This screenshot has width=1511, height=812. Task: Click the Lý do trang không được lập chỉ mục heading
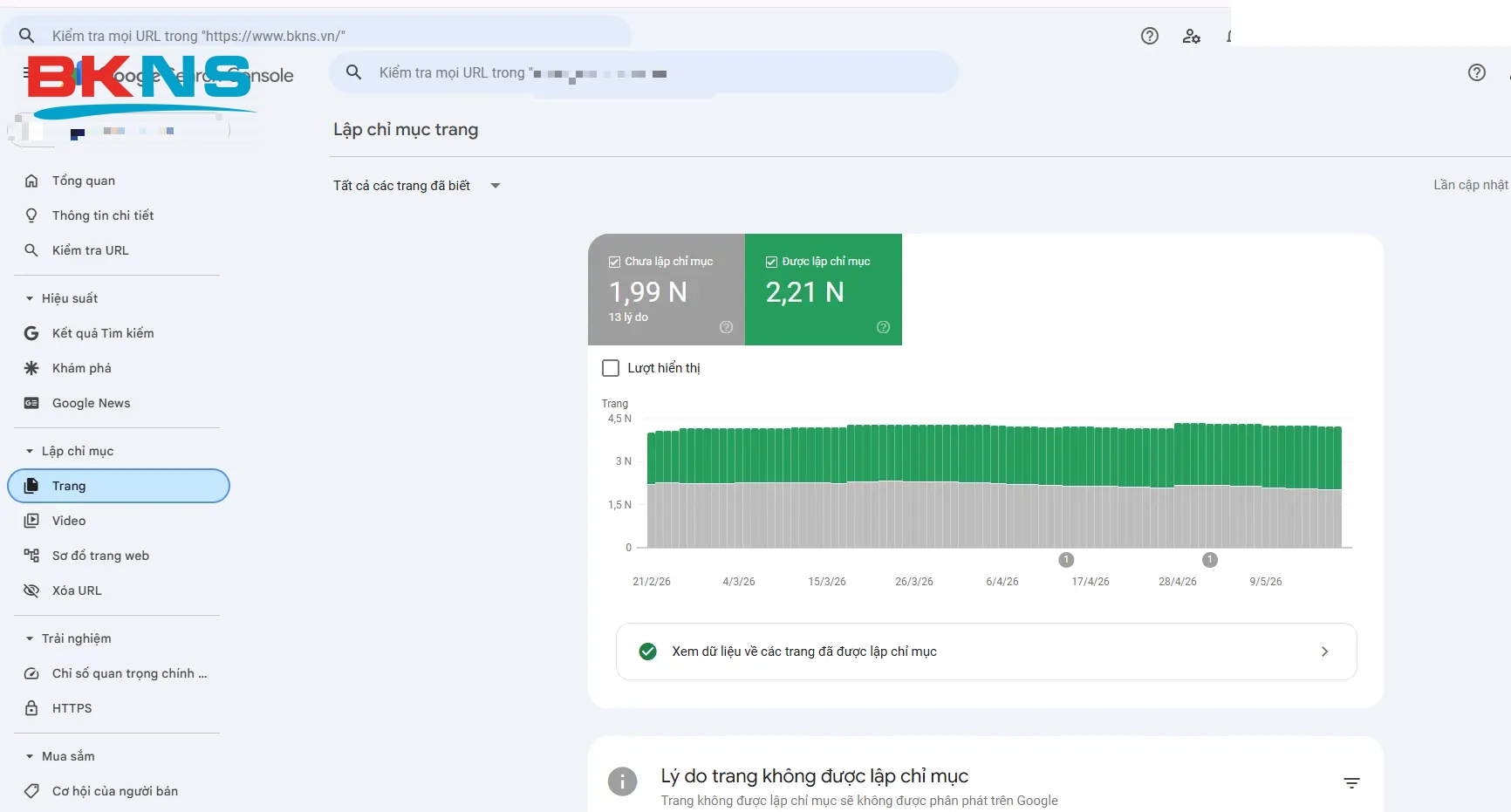pyautogui.click(x=815, y=776)
